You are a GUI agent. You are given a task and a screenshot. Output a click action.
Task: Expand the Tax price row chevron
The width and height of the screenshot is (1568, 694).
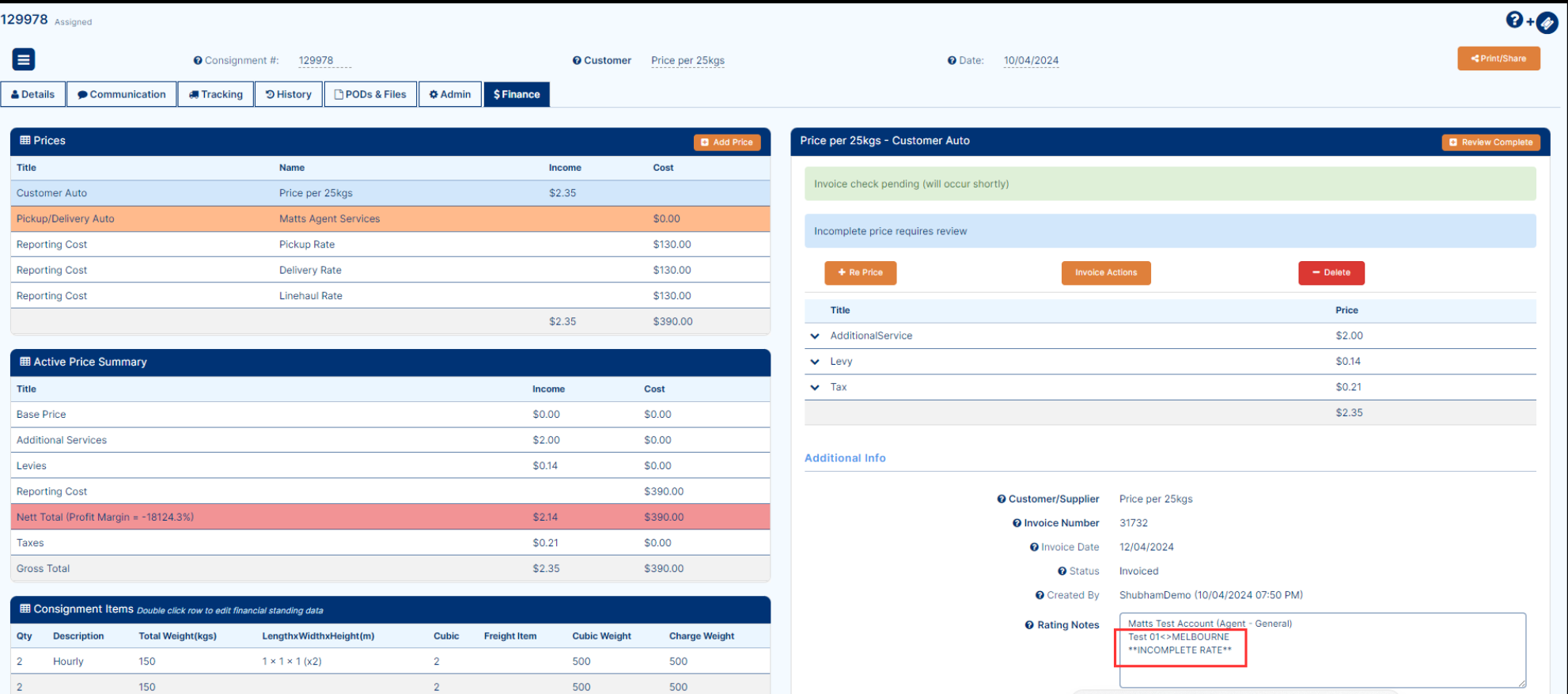click(x=815, y=388)
